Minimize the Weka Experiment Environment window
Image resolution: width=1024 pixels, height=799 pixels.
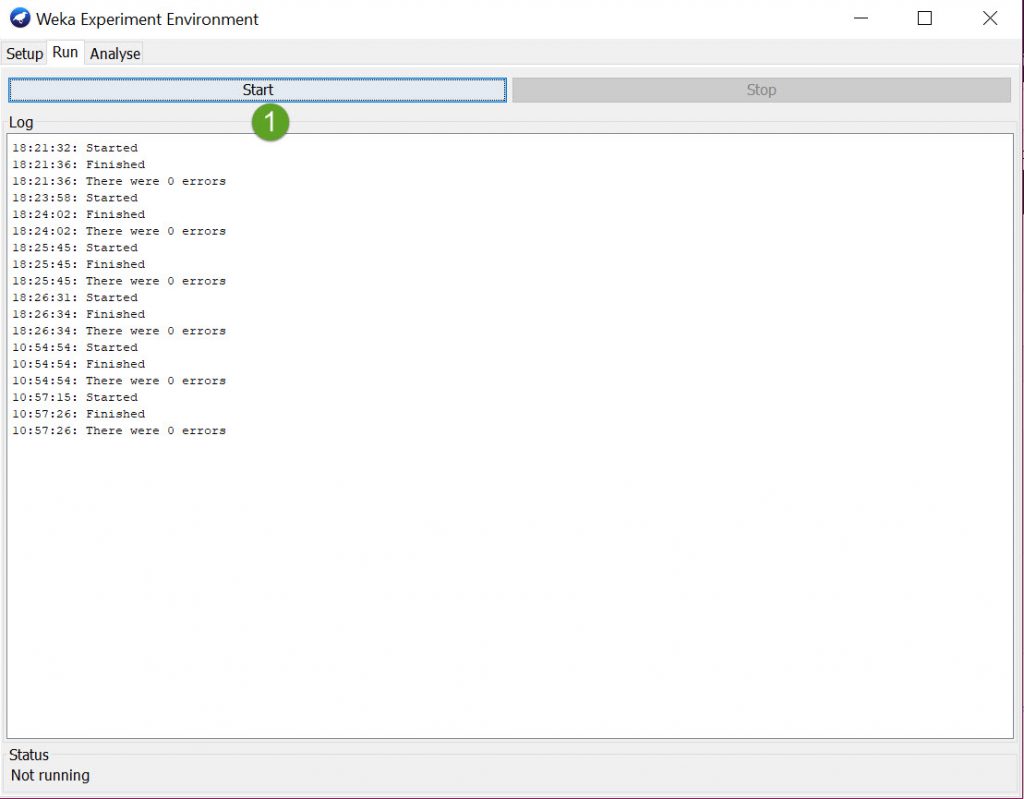(x=860, y=18)
